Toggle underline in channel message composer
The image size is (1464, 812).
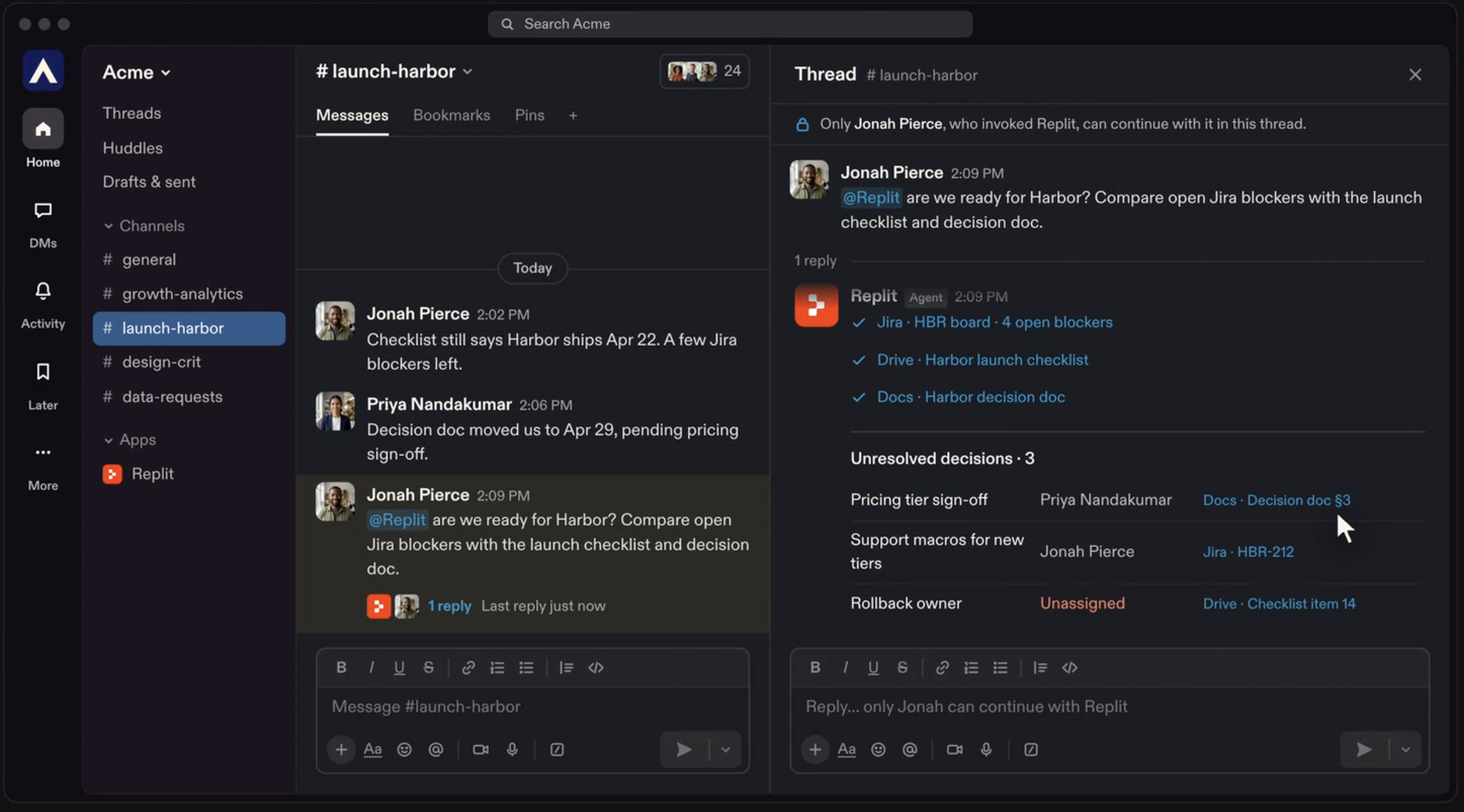399,667
